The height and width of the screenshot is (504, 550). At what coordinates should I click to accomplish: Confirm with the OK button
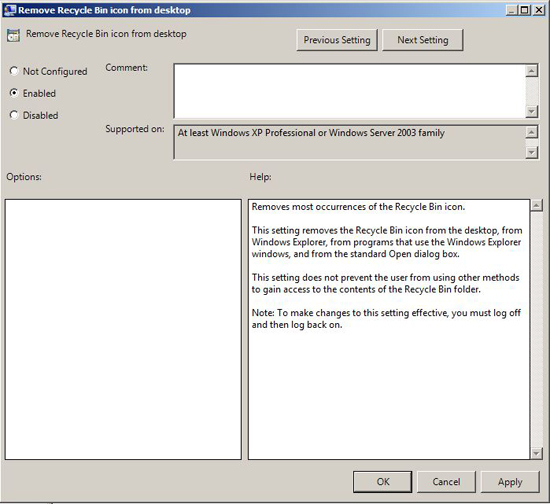(383, 482)
